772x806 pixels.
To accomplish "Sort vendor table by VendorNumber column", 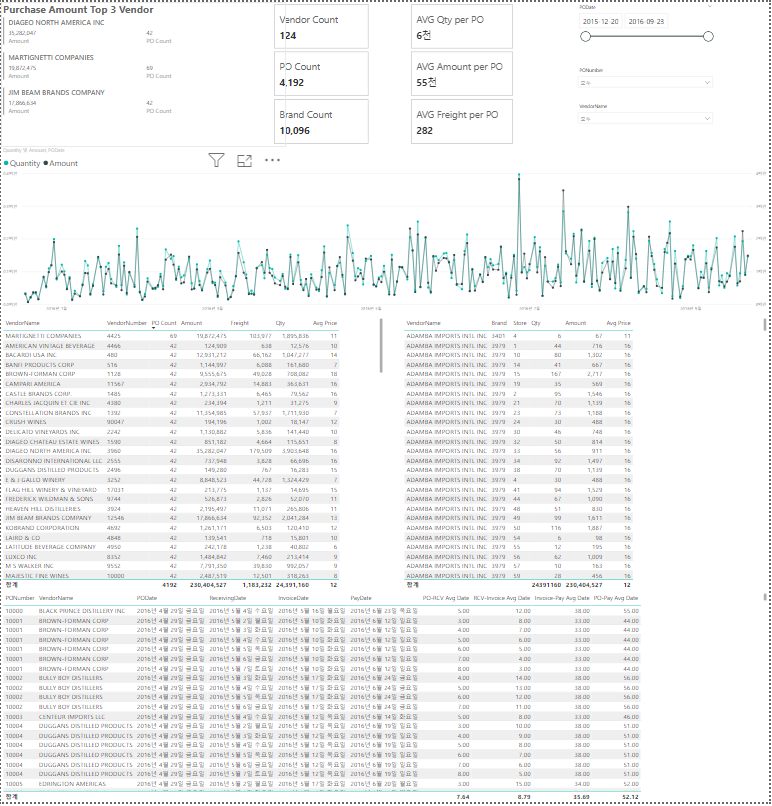I will point(126,323).
